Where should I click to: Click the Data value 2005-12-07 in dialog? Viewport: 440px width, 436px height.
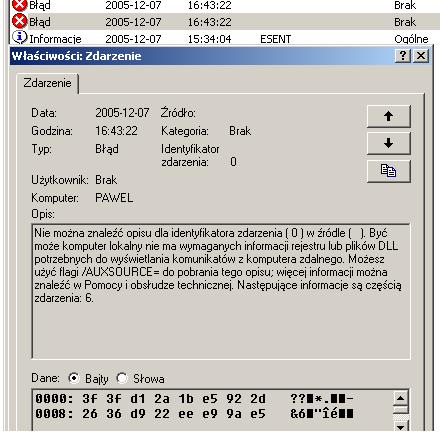coord(122,113)
